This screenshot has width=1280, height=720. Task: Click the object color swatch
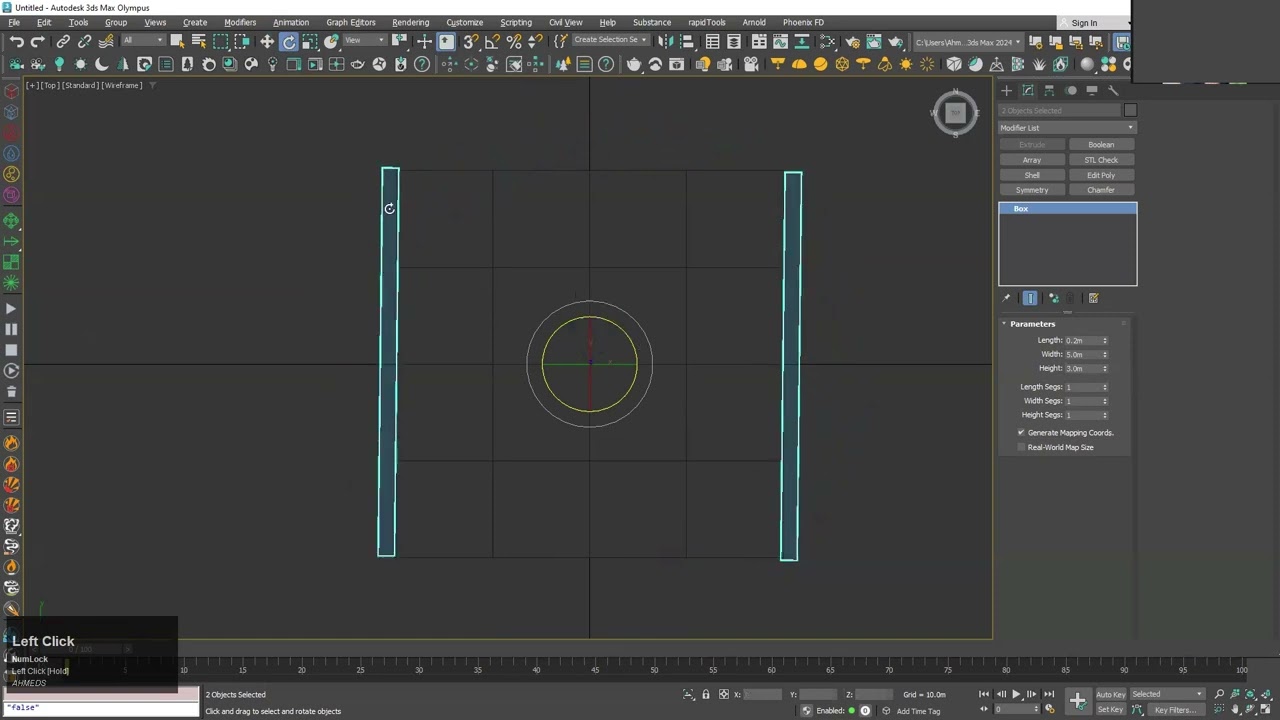point(1130,110)
